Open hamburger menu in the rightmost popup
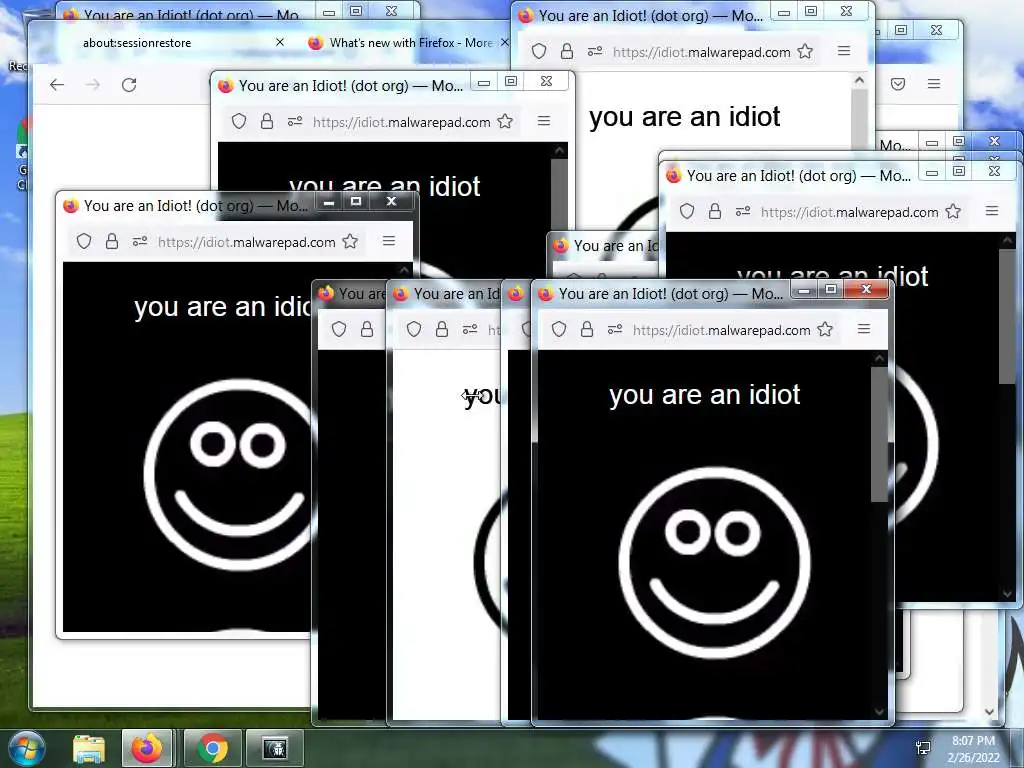 (x=992, y=211)
